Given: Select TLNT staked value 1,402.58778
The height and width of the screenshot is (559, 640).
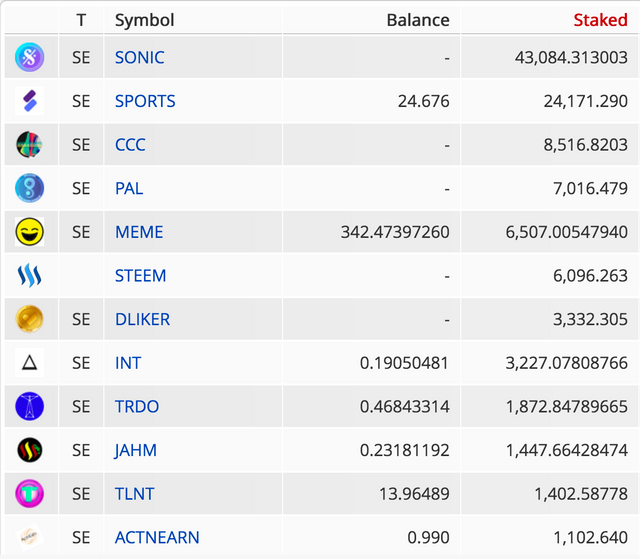Looking at the screenshot, I should click(x=581, y=494).
